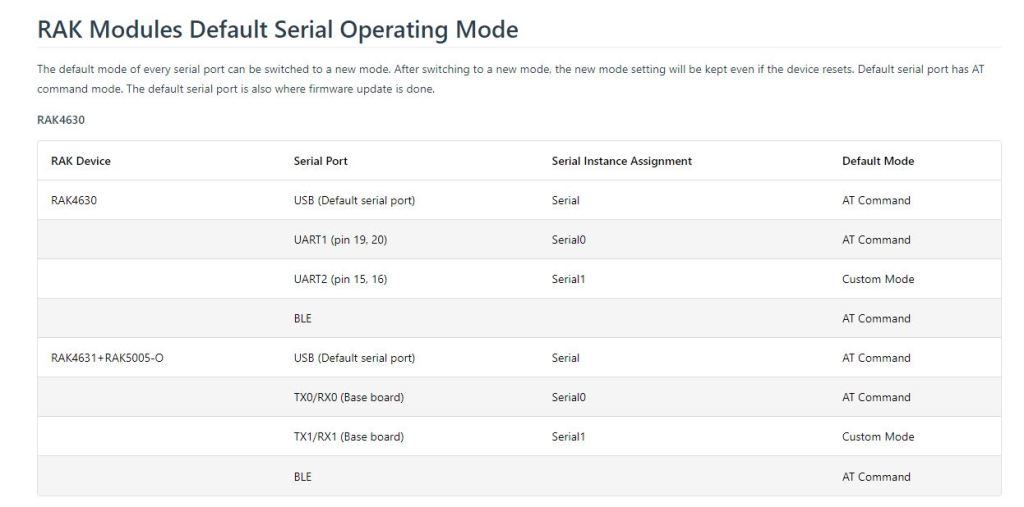Select the "TX1/RX1 (Base board)" cell

point(342,437)
